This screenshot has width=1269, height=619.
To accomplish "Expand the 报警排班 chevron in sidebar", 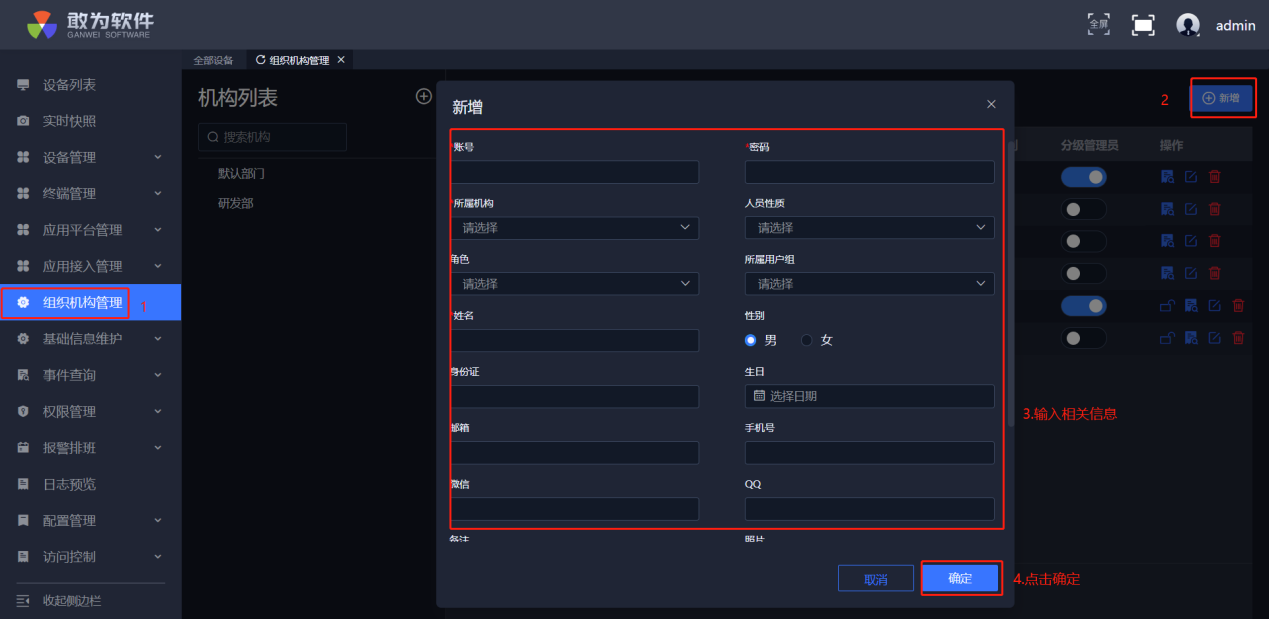I will coord(158,448).
